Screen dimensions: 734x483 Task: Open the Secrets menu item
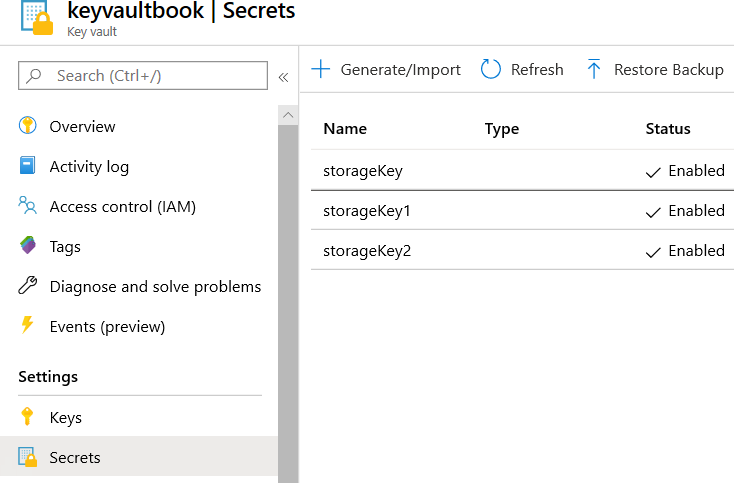(75, 458)
